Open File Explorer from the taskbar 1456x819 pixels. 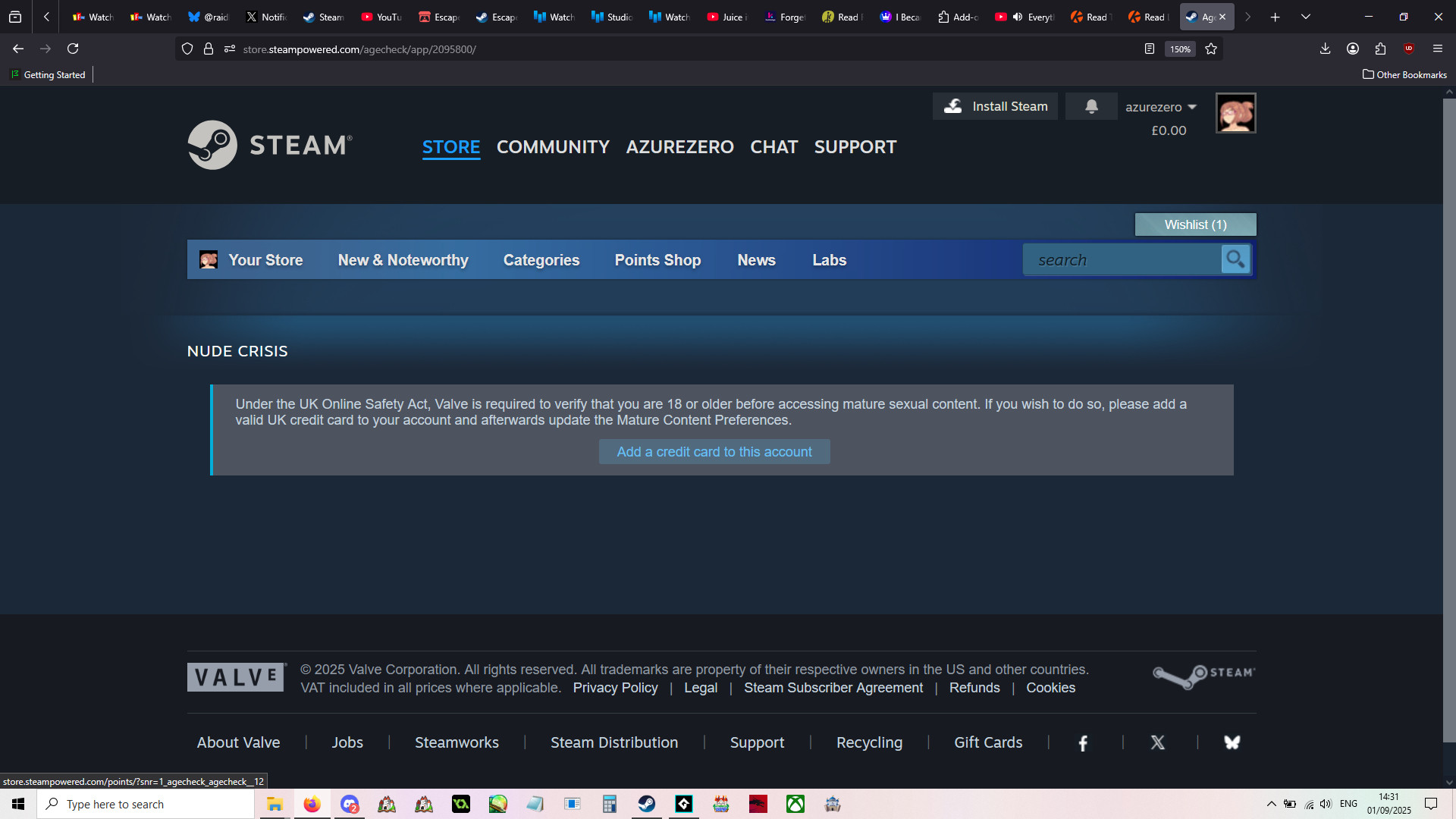point(275,804)
